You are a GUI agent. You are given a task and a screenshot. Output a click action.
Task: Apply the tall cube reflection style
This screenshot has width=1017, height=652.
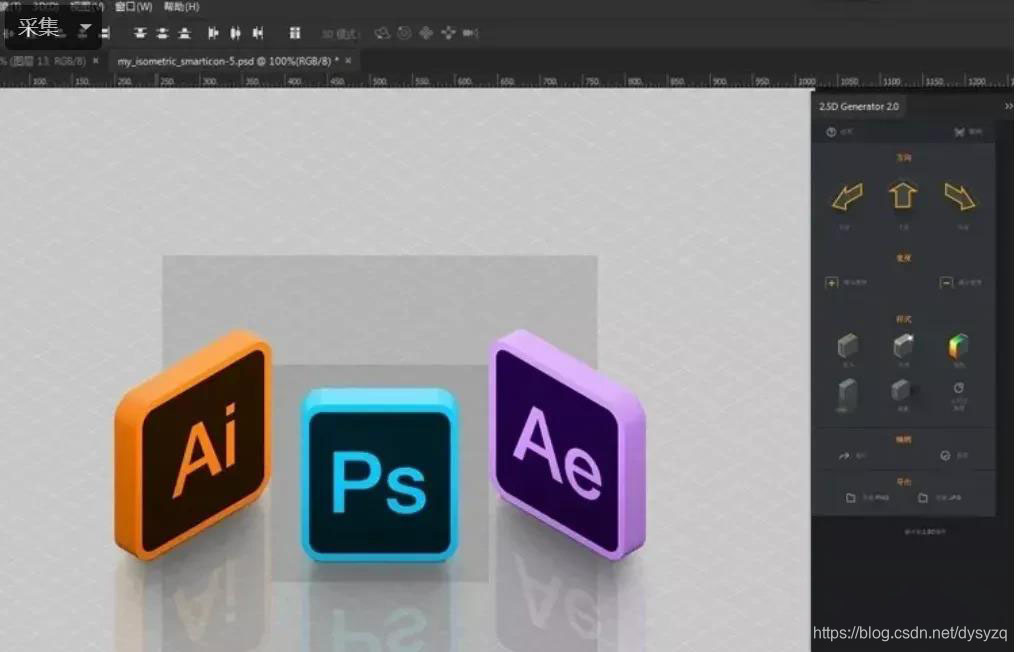click(848, 394)
